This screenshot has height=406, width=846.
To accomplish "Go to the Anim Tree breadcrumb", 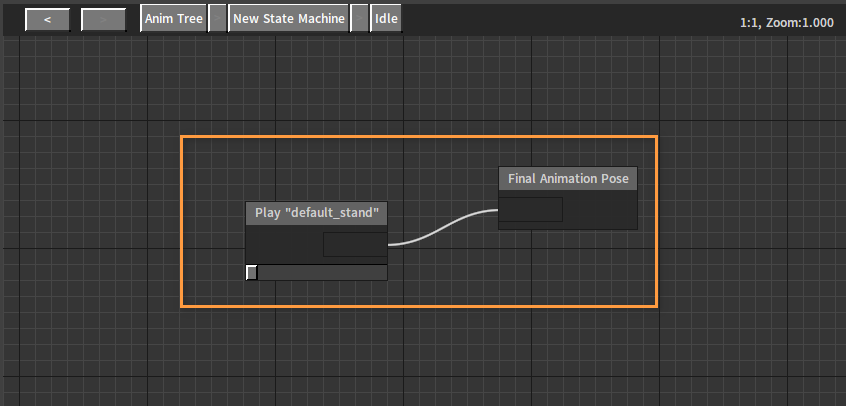I will (x=173, y=19).
